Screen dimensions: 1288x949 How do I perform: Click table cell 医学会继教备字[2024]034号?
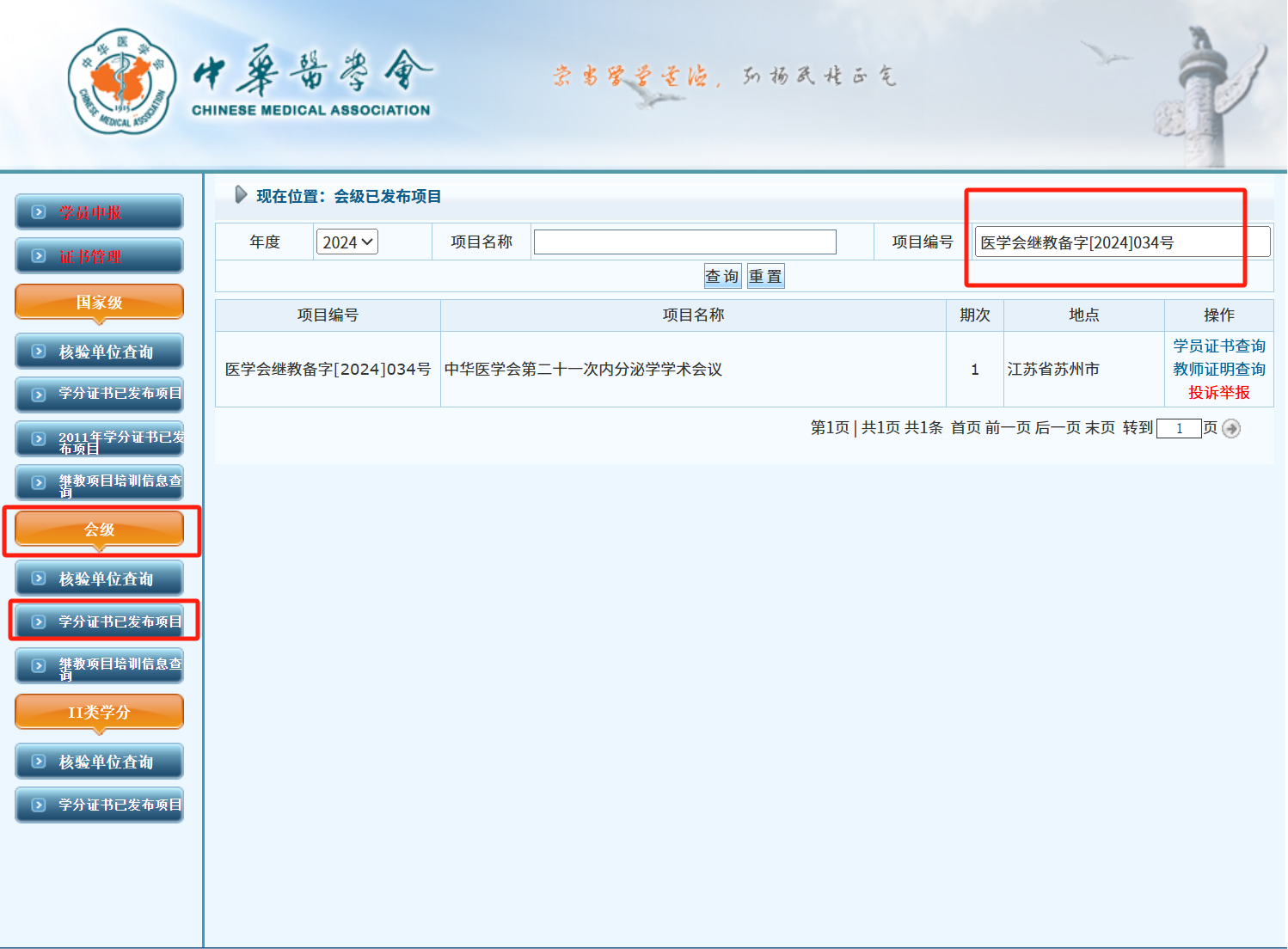[x=328, y=369]
